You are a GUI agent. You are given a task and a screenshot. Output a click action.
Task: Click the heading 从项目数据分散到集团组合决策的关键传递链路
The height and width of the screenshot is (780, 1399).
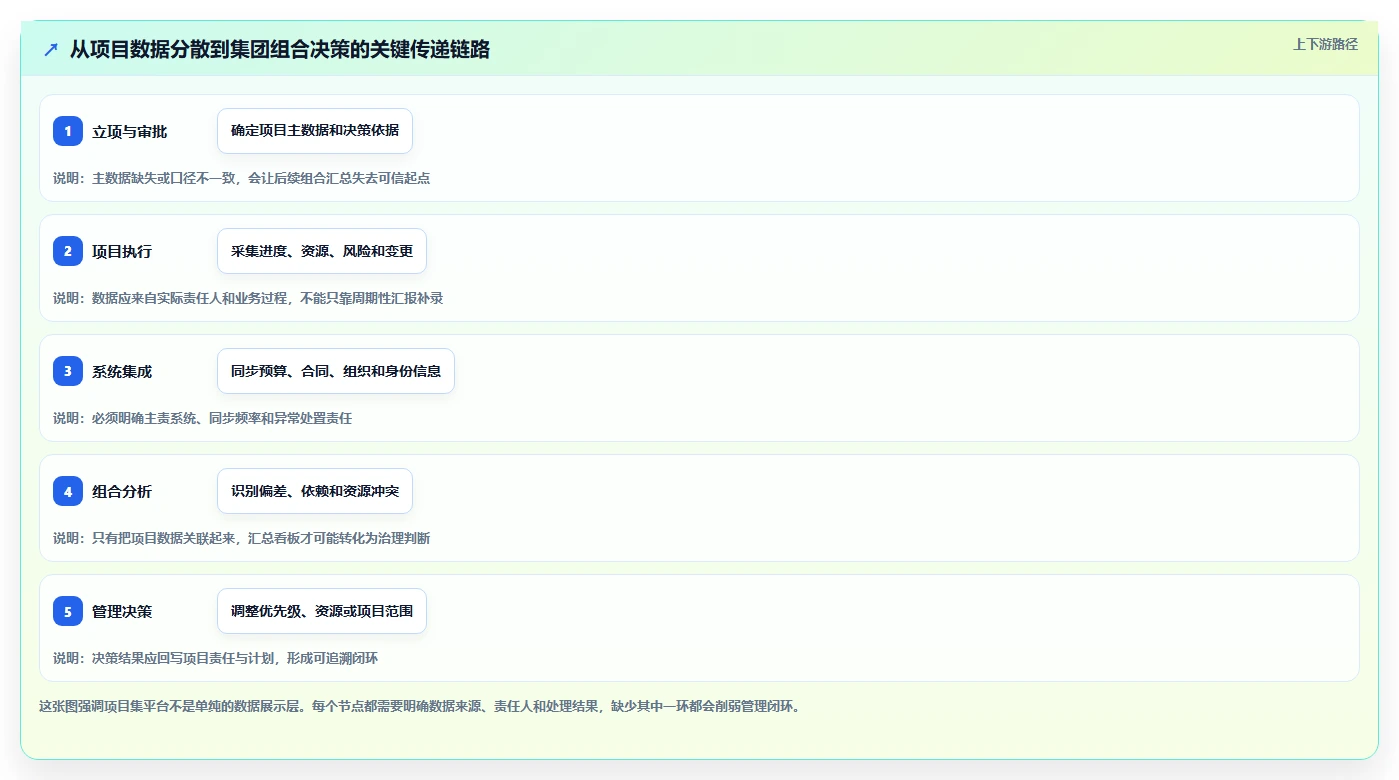(280, 49)
